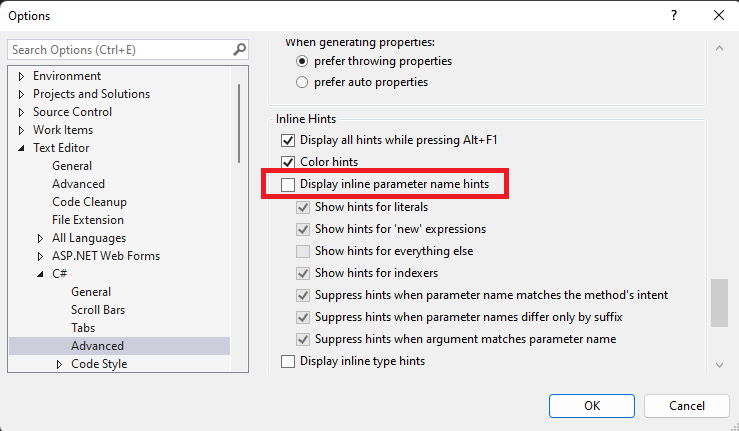Click the Cancel button
739x431 pixels.
[x=687, y=406]
